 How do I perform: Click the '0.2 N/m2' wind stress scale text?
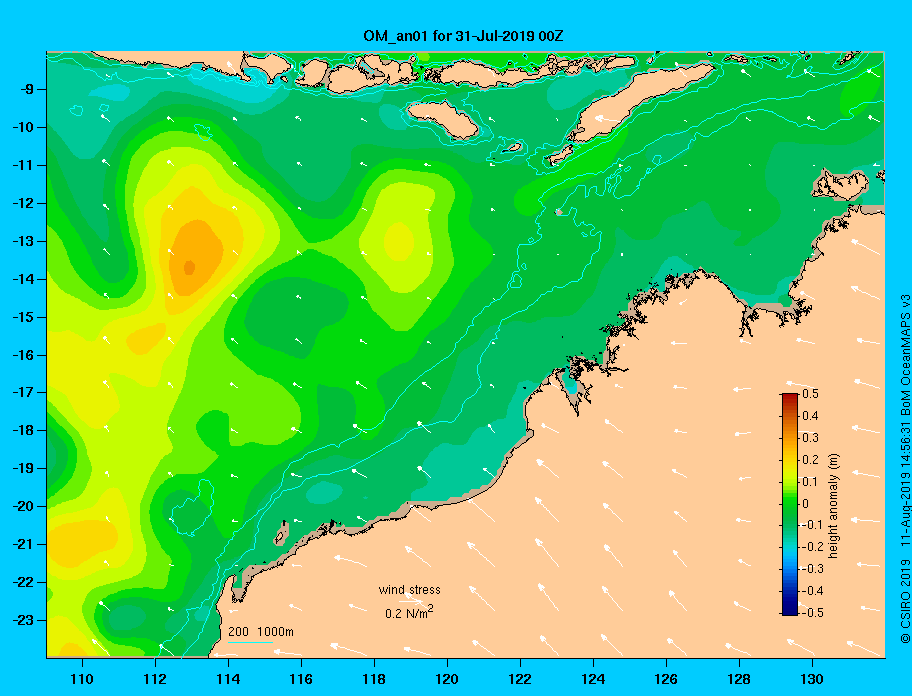[x=409, y=613]
